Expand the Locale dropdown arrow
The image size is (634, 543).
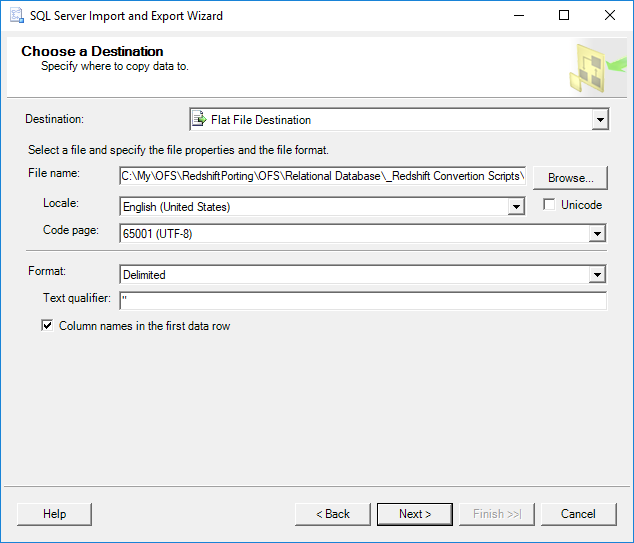[x=516, y=207]
